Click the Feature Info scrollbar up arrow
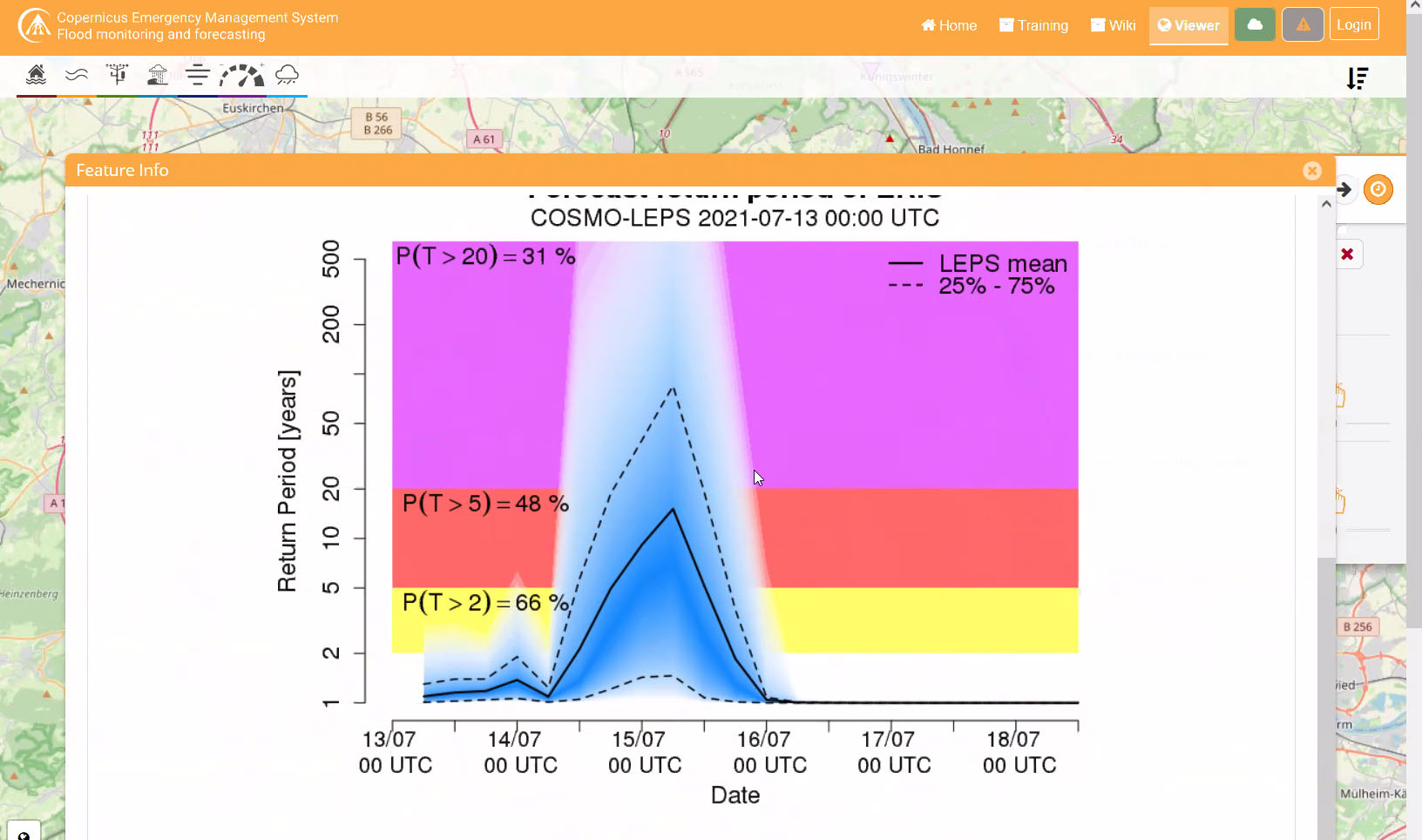 [x=1326, y=204]
